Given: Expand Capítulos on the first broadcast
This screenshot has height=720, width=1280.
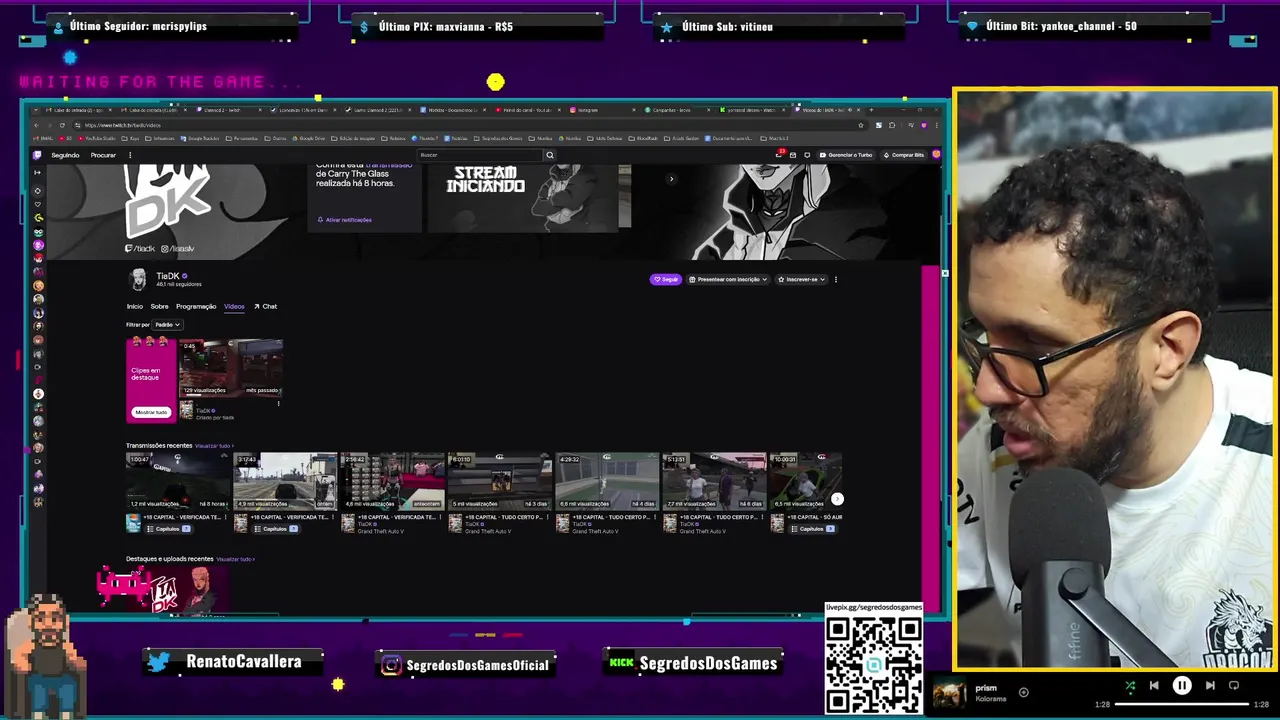Looking at the screenshot, I should point(168,529).
